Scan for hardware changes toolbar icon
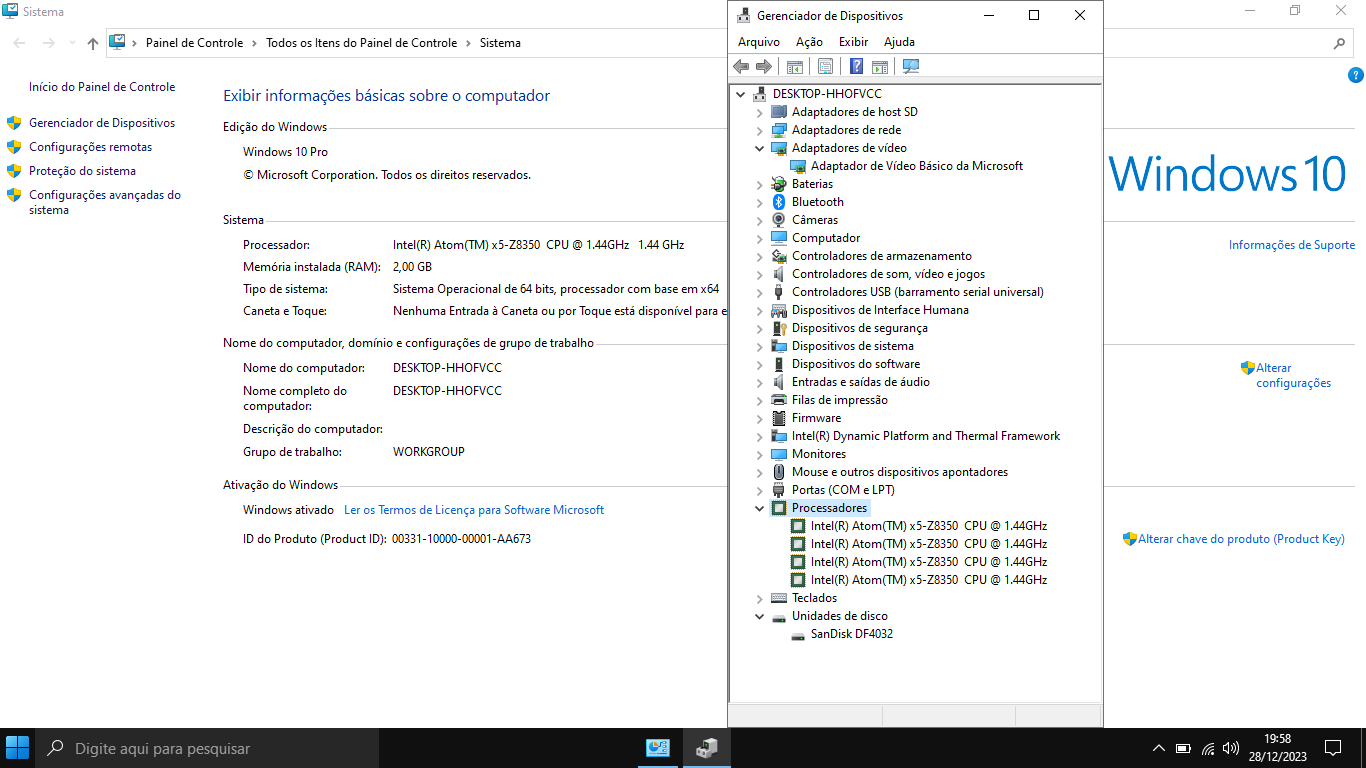 click(x=911, y=66)
